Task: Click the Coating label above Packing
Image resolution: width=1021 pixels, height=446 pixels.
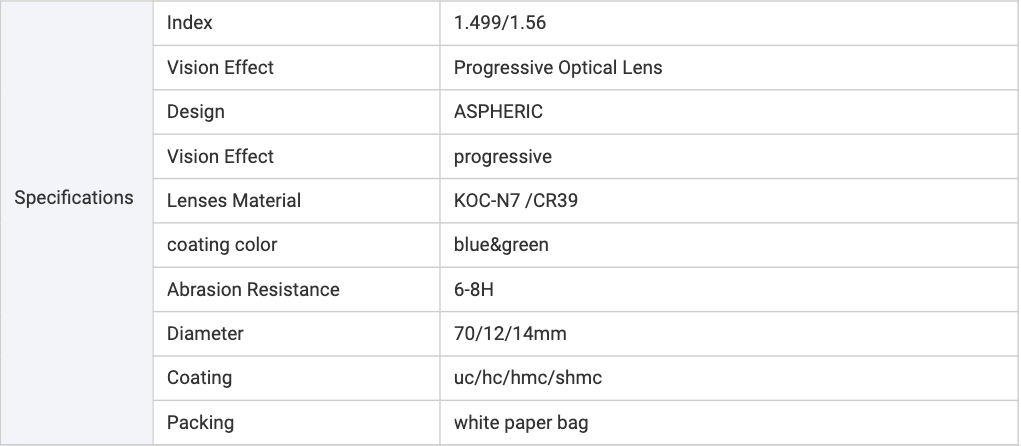Action: click(199, 378)
